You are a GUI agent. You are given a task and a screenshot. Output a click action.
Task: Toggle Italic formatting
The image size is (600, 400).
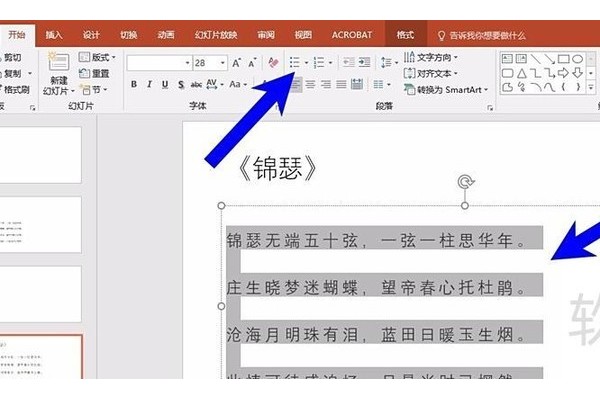149,84
